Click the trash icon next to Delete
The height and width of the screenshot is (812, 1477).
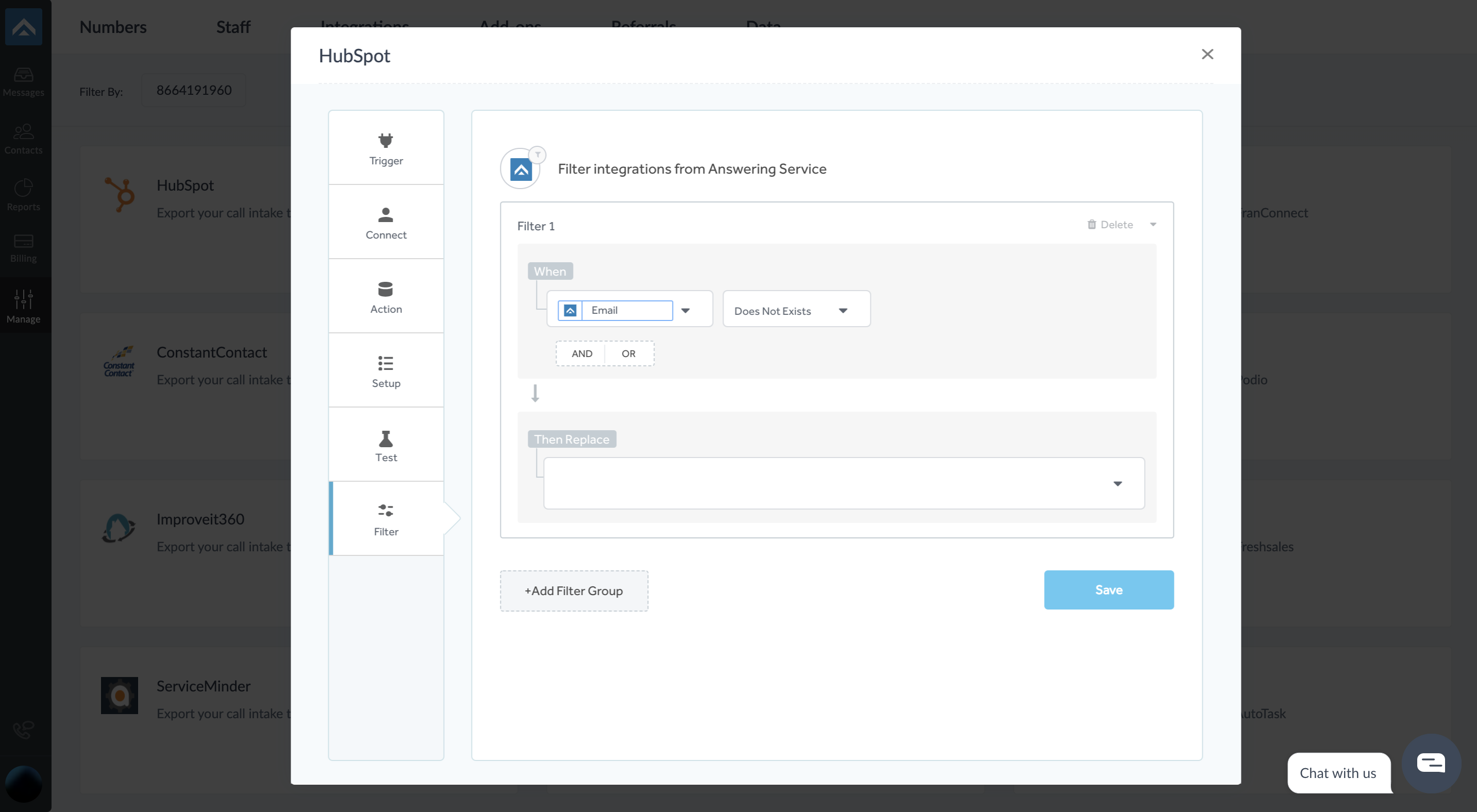pos(1092,225)
